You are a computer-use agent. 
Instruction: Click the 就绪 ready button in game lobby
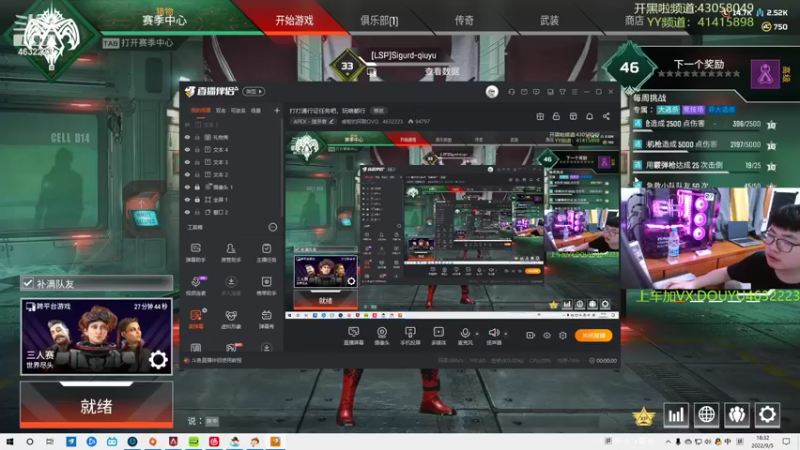(96, 405)
